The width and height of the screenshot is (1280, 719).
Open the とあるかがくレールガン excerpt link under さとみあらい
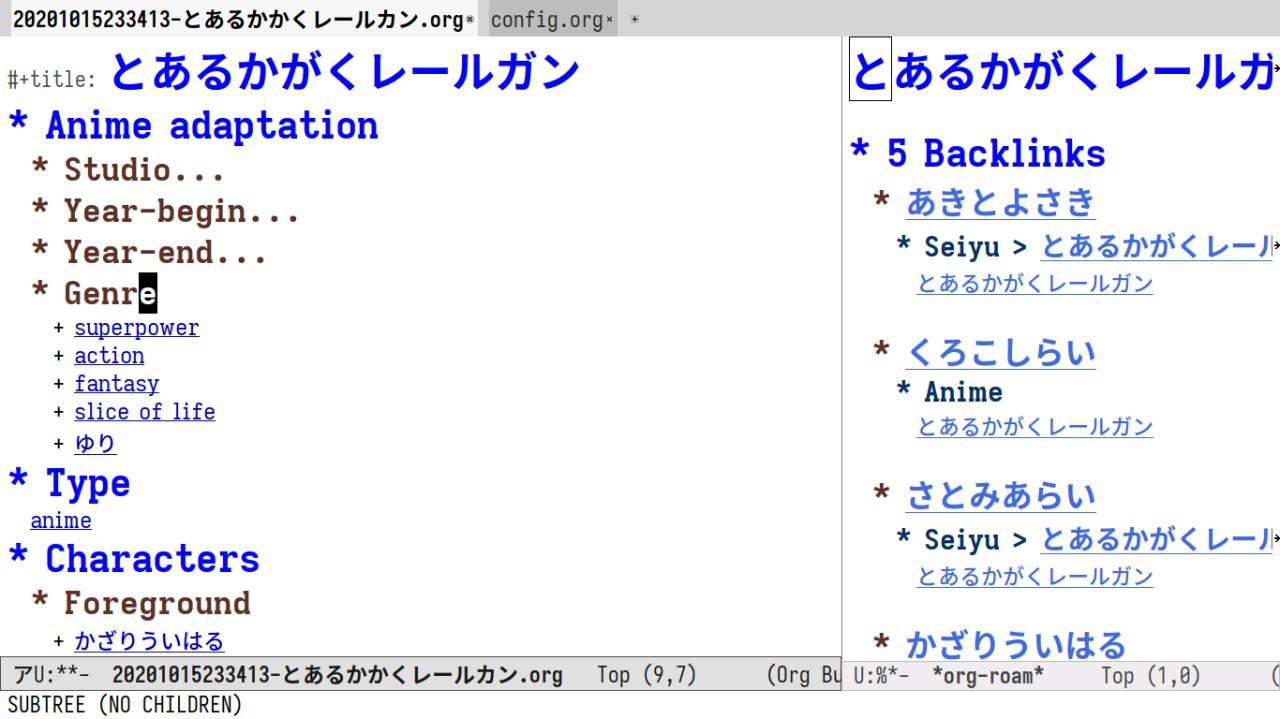(1035, 577)
